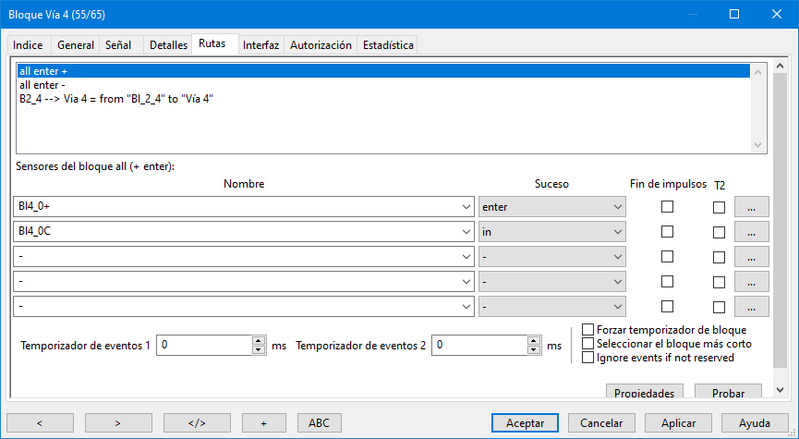Decrease Temporizador de eventos 2 value
This screenshot has height=439, width=799.
tap(534, 350)
